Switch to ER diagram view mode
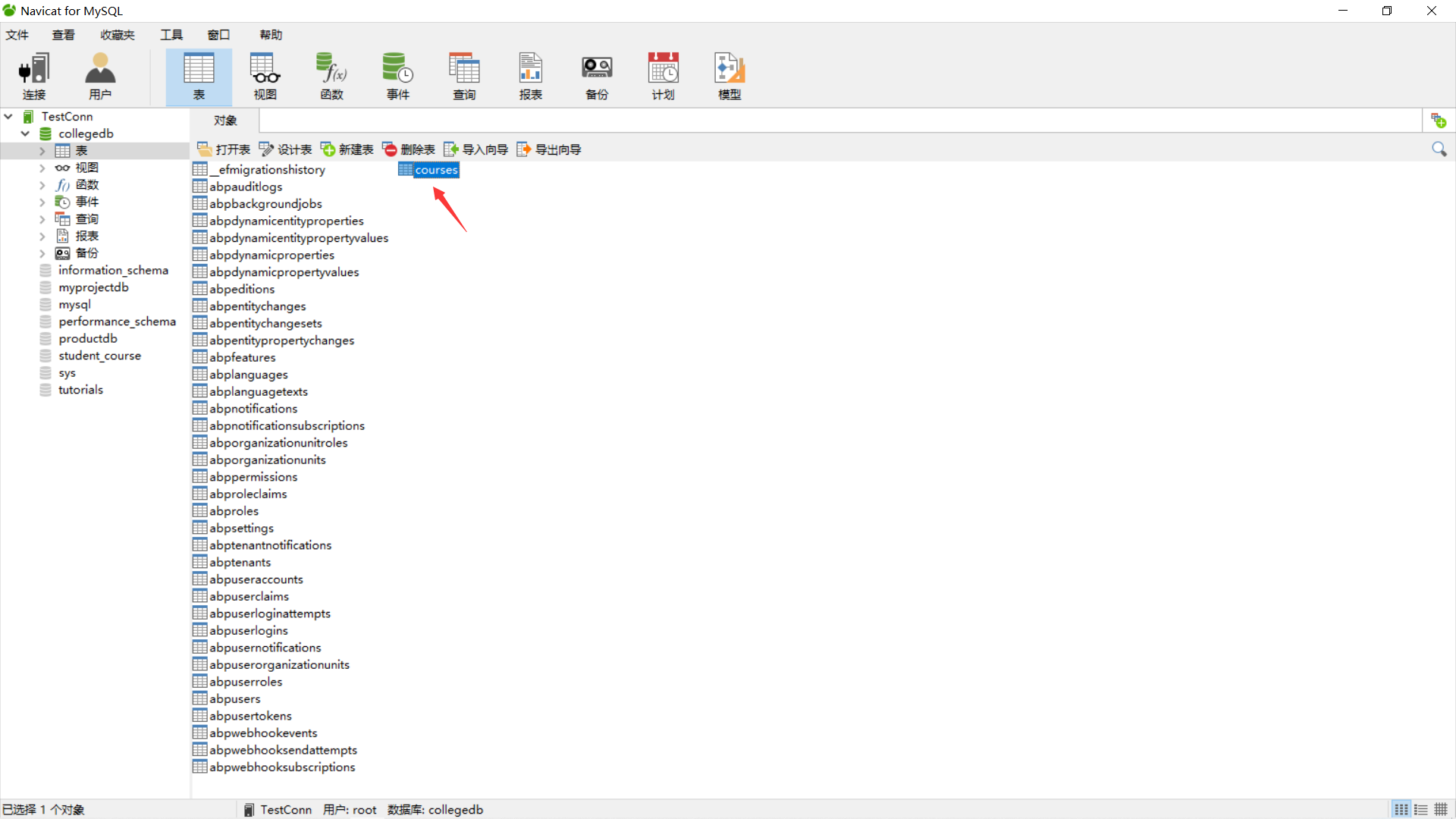Image resolution: width=1456 pixels, height=819 pixels. [1441, 810]
